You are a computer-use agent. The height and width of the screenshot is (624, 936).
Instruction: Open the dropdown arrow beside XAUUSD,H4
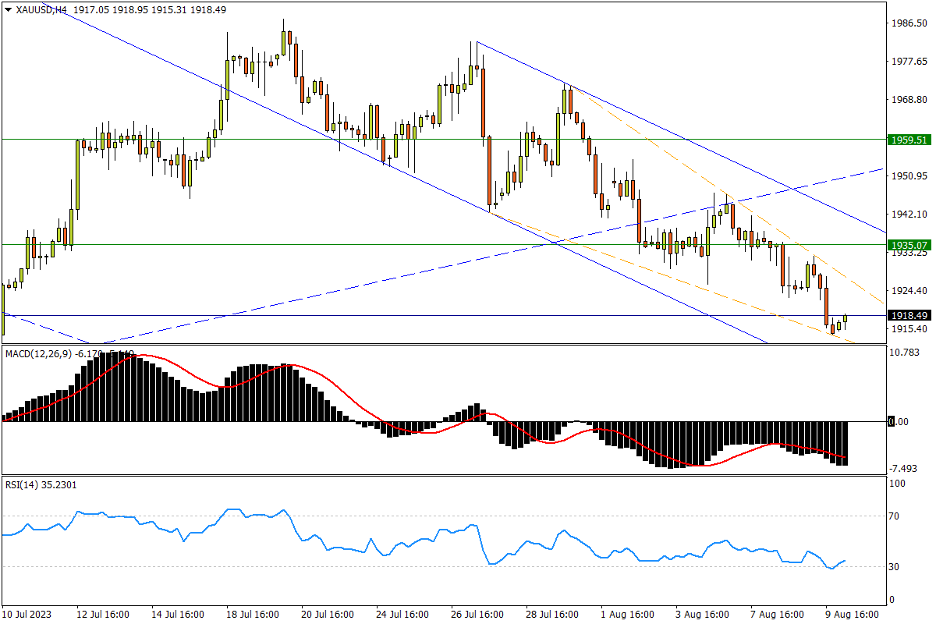[x=8, y=9]
